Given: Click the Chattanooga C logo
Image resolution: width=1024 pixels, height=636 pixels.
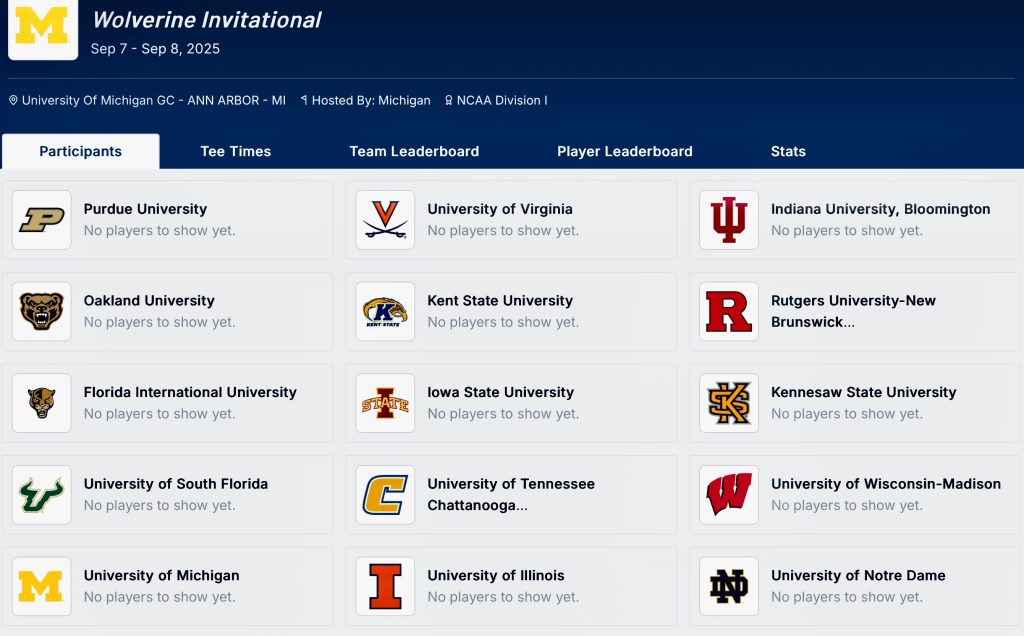Looking at the screenshot, I should pos(385,494).
